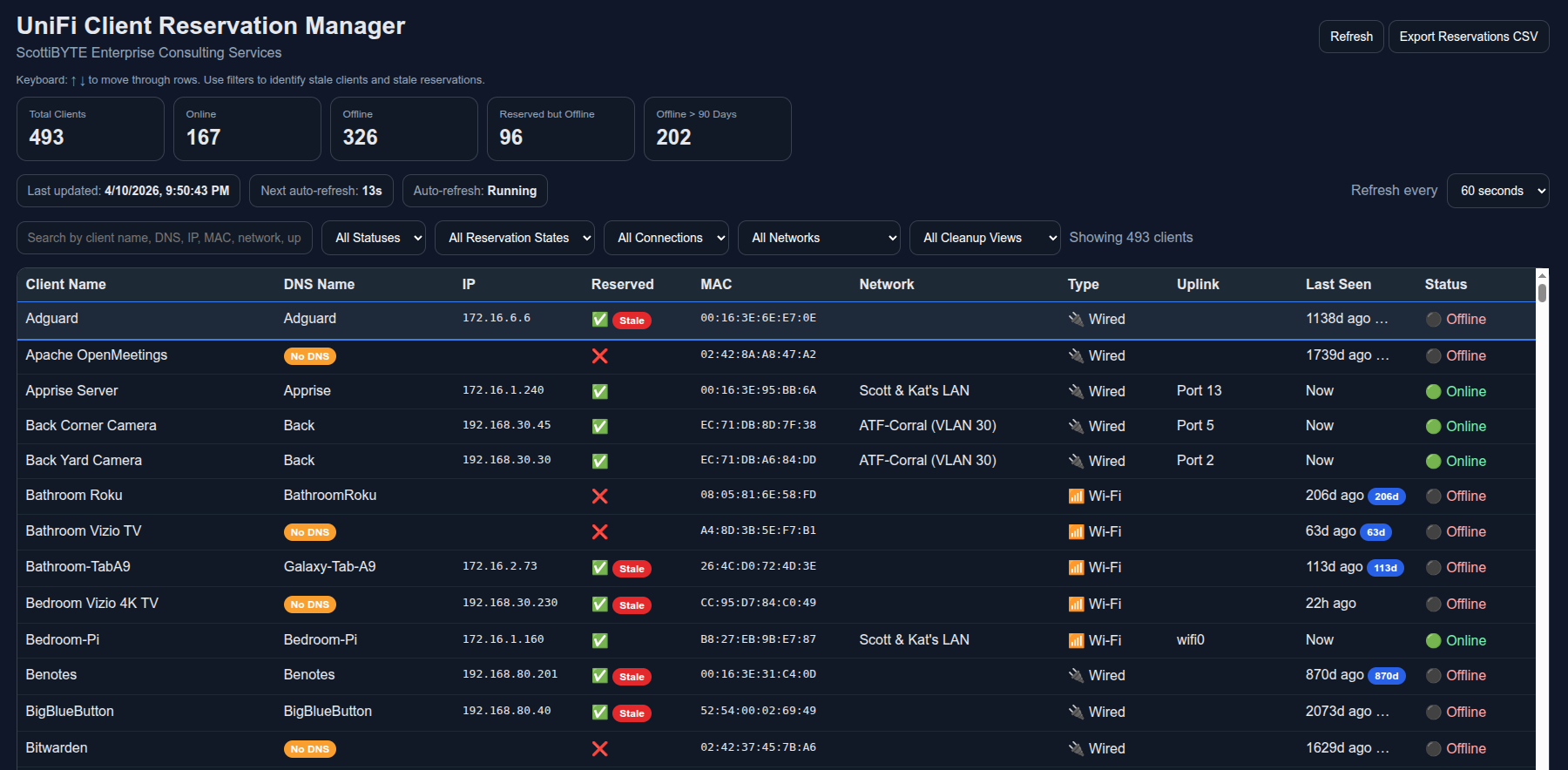
Task: Open the 60 seconds refresh interval dropdown
Action: 1497,191
